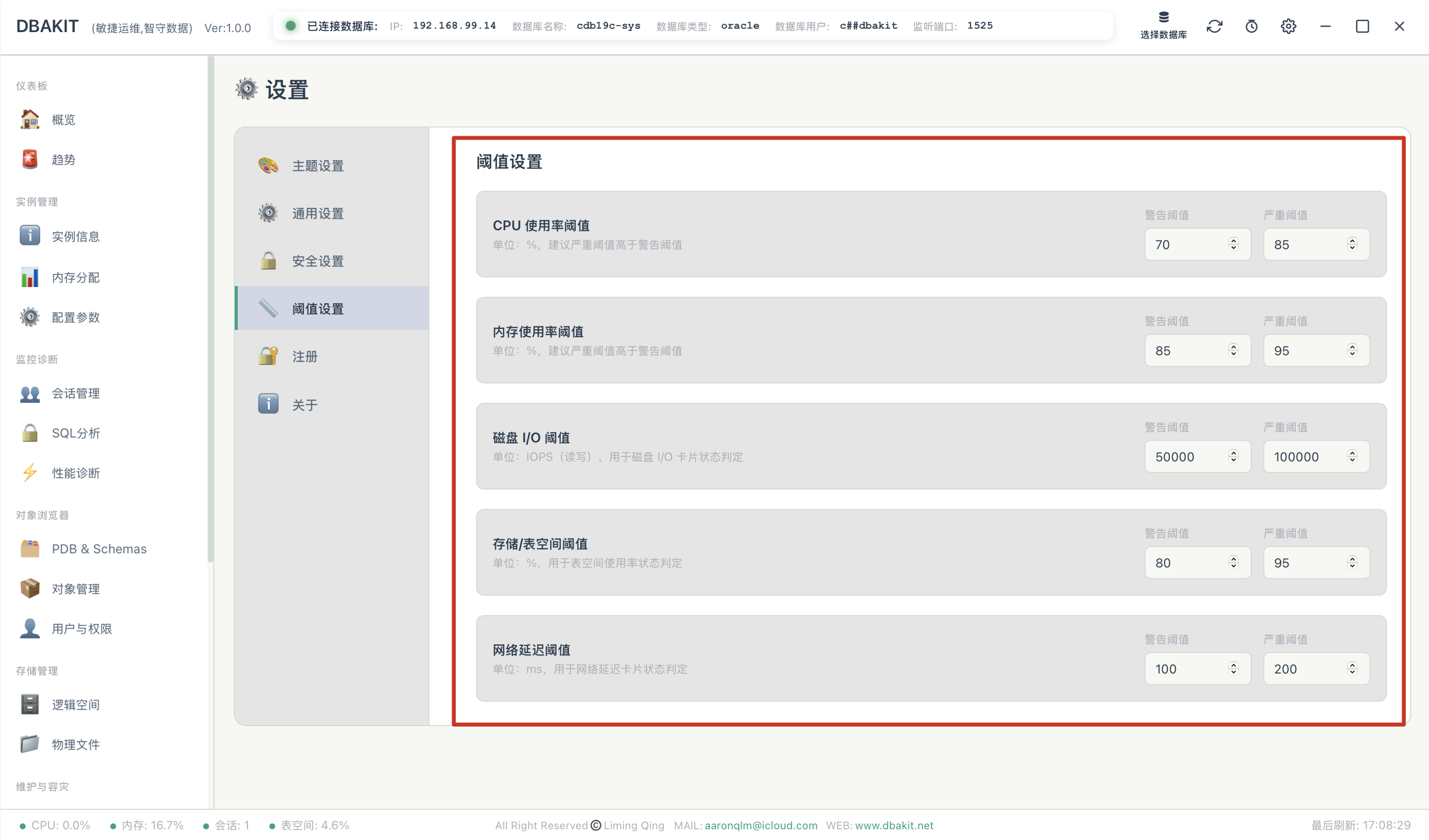Open 会话管理 sidebar label

(76, 393)
